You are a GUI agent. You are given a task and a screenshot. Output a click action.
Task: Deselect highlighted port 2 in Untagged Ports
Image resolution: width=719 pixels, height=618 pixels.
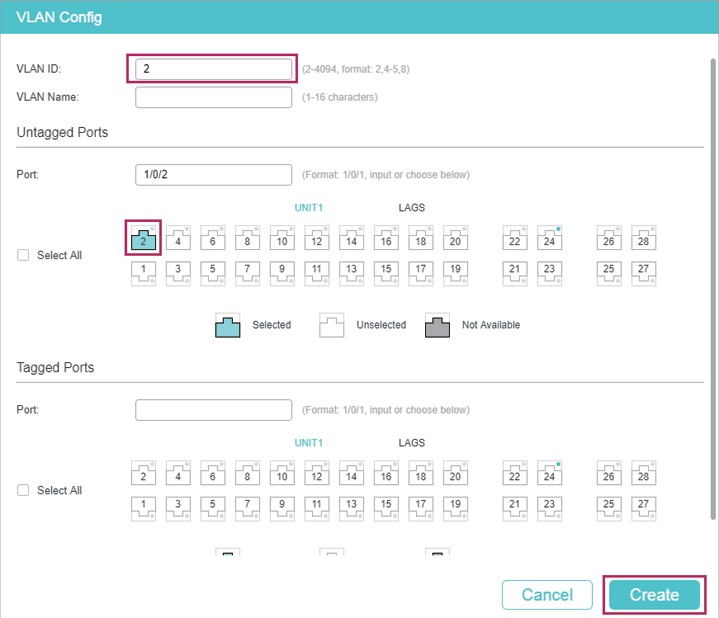click(x=144, y=240)
